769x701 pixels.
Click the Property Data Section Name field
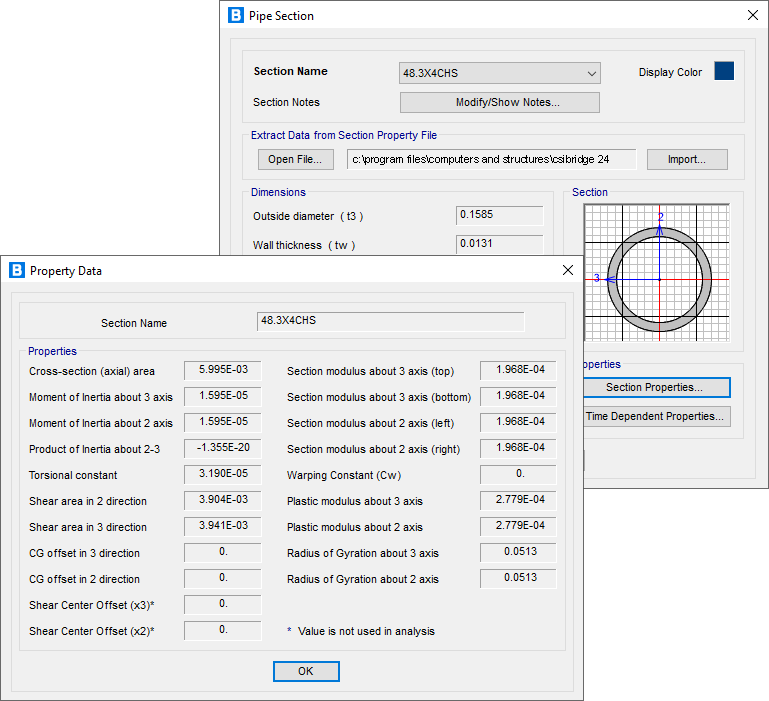(x=390, y=321)
